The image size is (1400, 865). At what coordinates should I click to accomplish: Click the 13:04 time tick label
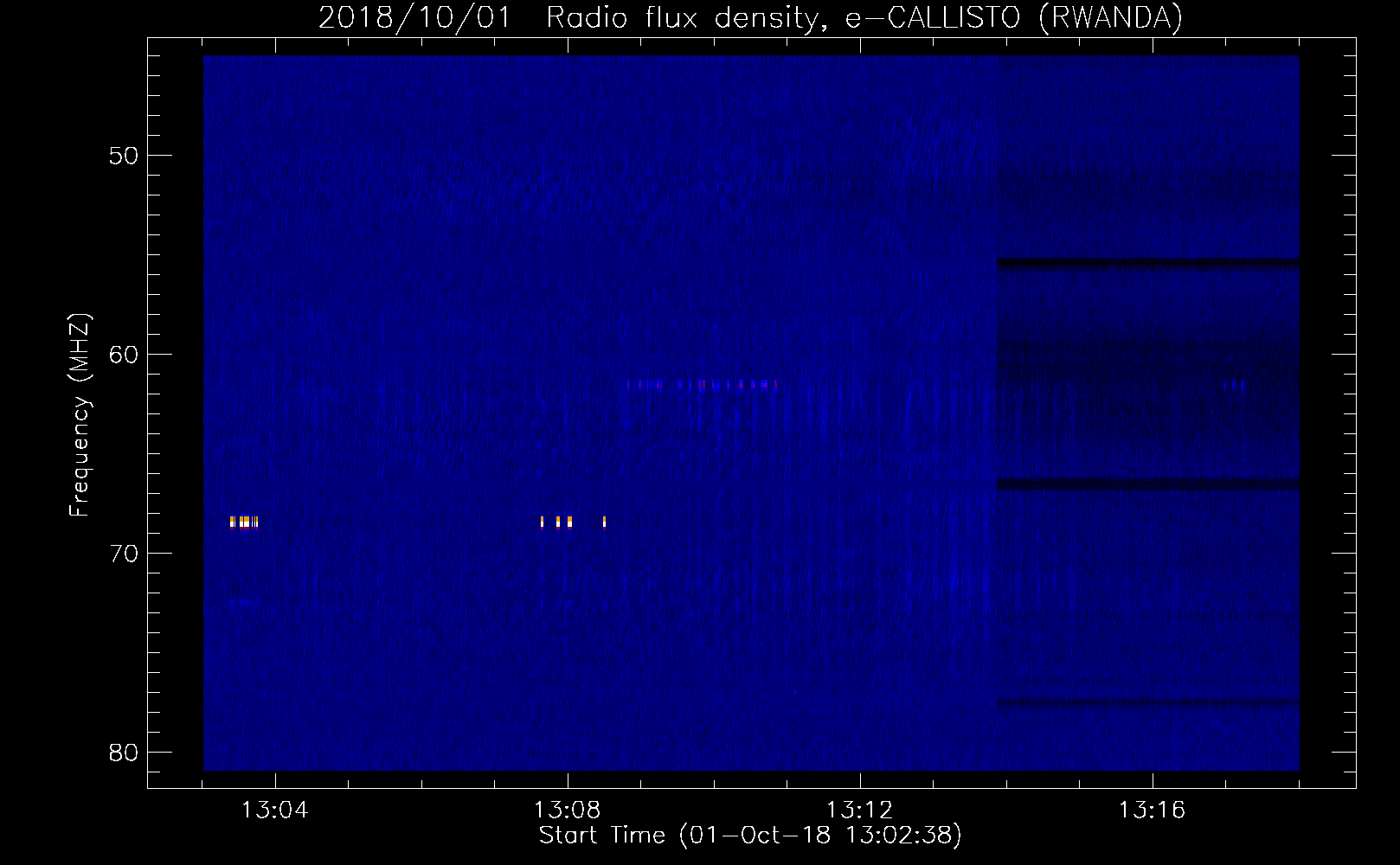coord(274,811)
